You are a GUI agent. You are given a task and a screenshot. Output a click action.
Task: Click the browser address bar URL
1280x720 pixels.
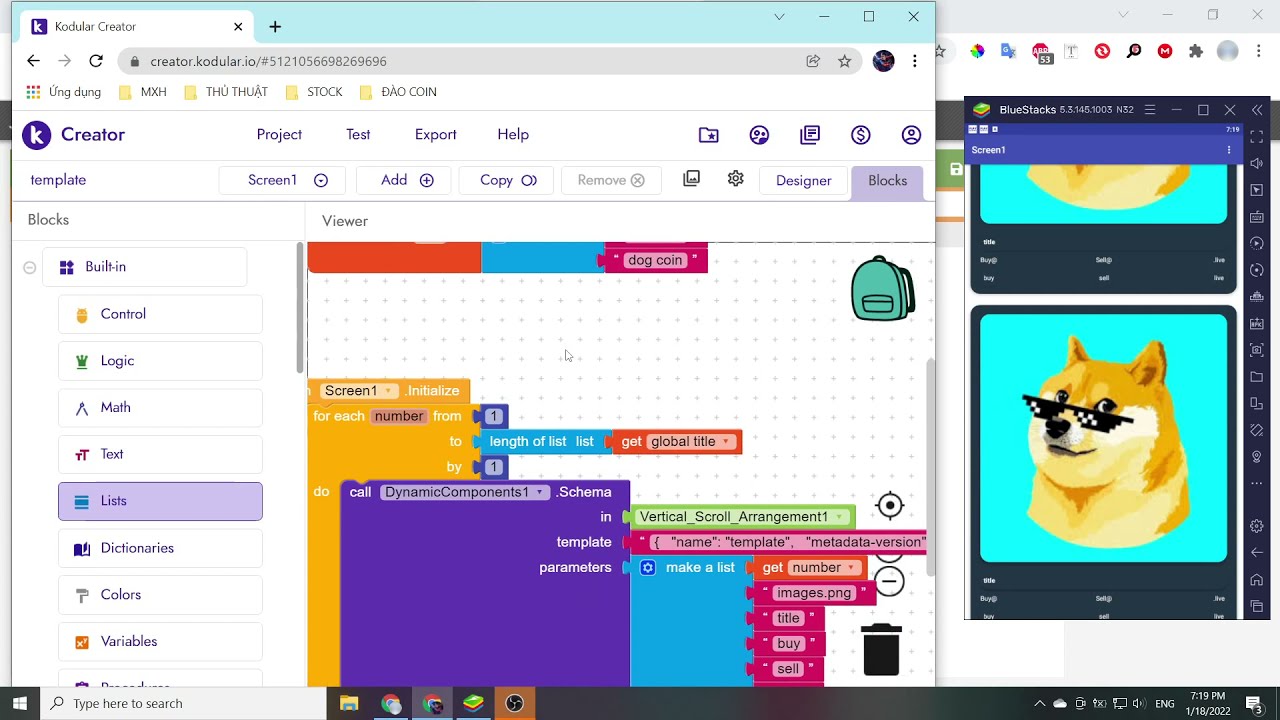pyautogui.click(x=268, y=61)
